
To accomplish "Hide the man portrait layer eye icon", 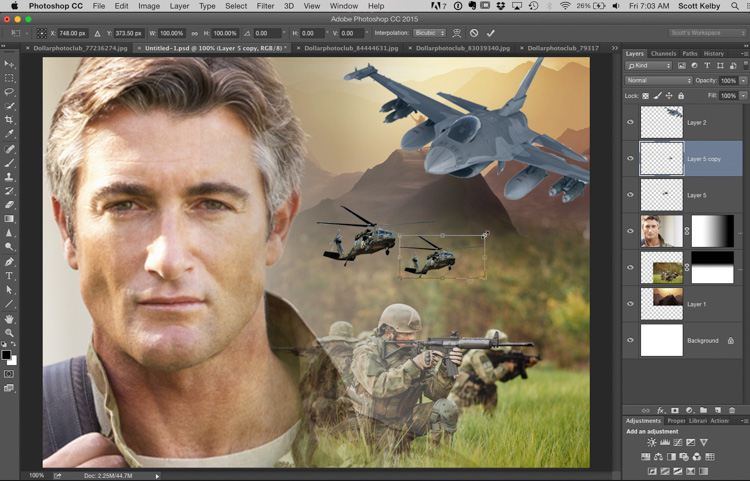I will (630, 231).
